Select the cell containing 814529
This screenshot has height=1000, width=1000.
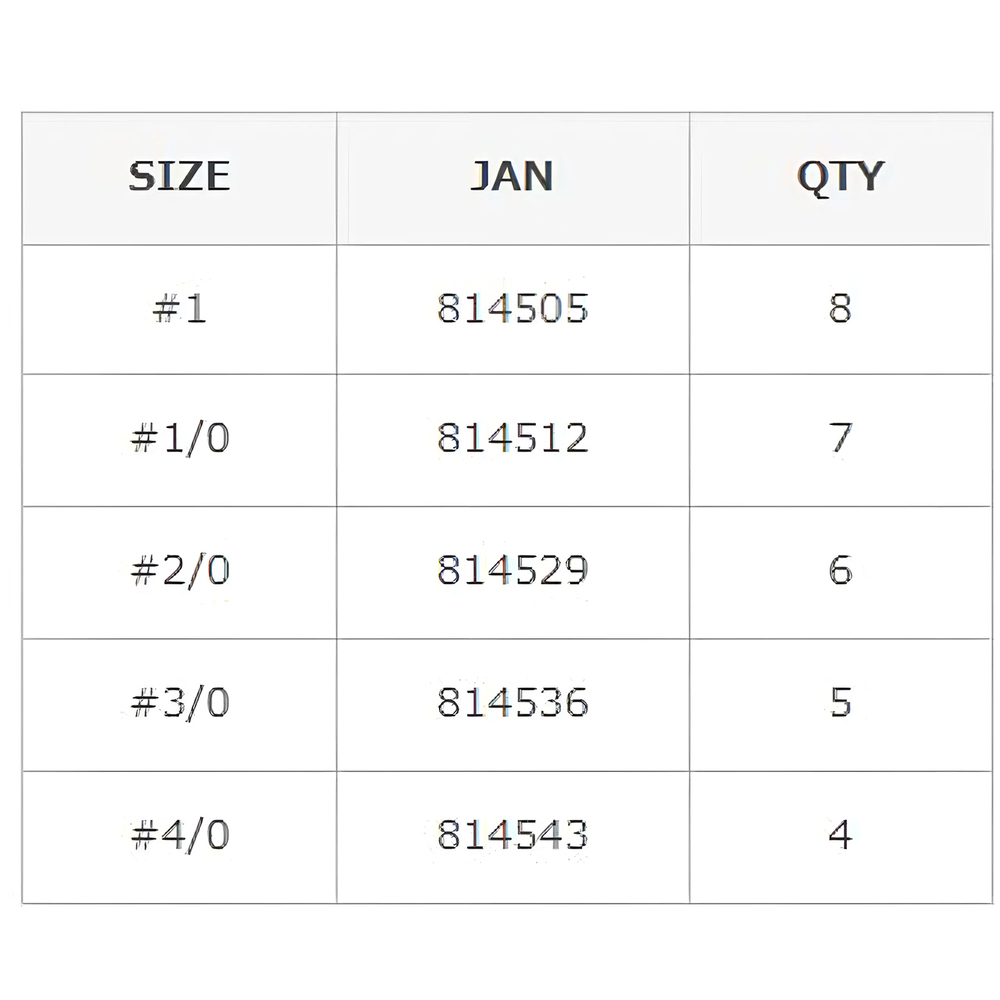point(512,571)
